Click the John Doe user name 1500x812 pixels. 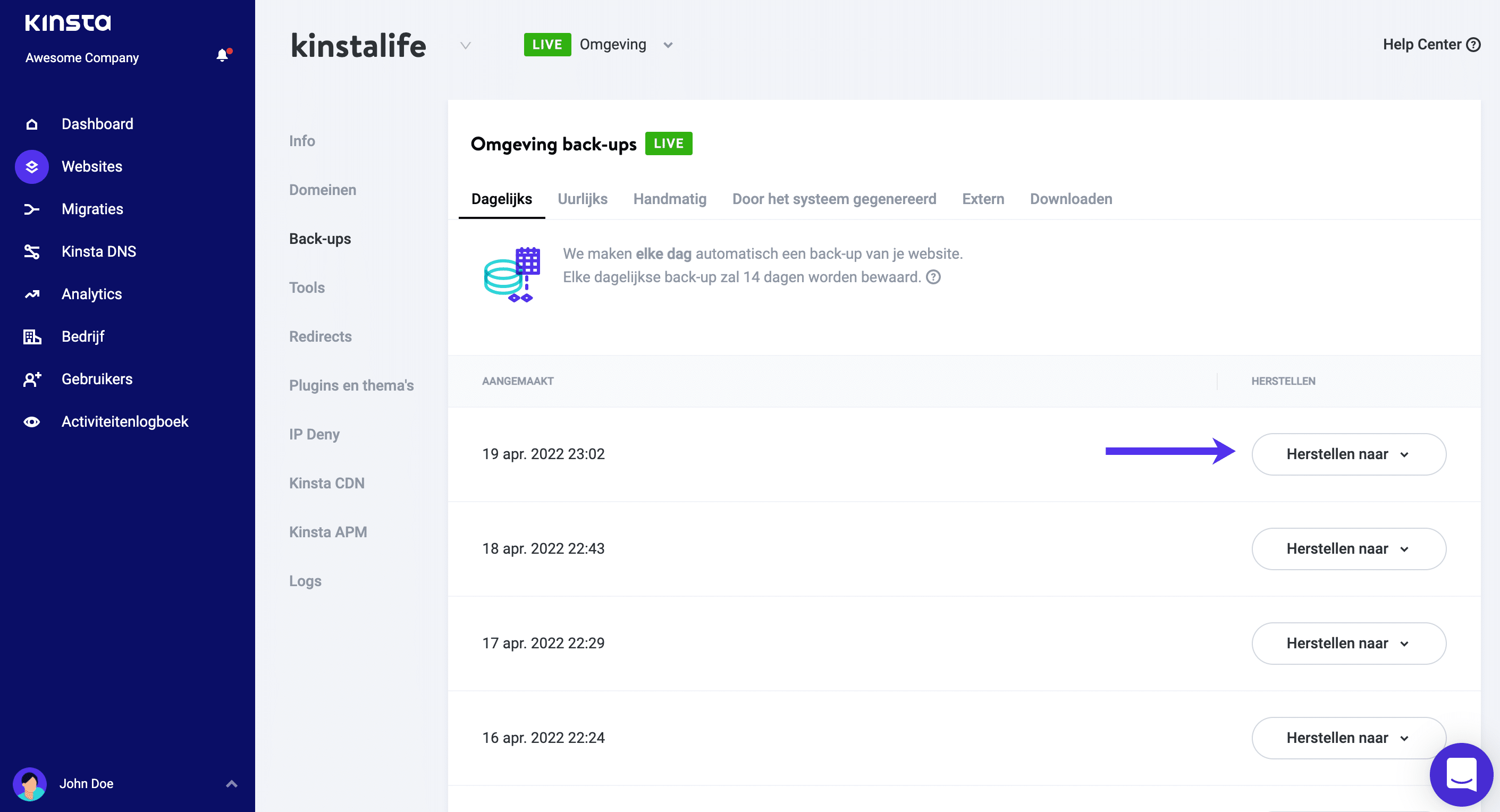pos(86,783)
